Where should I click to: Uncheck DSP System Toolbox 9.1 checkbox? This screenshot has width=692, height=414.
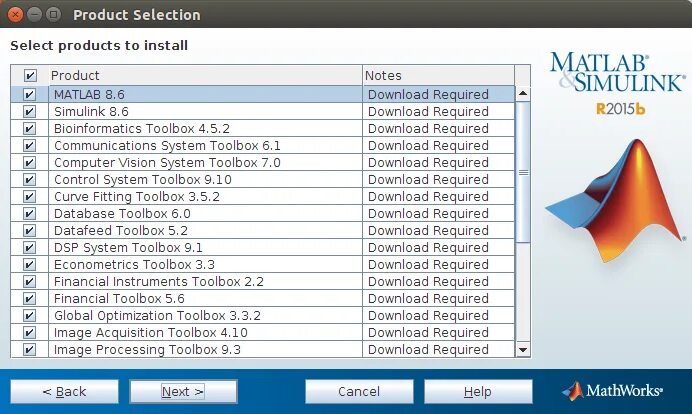pos(30,247)
